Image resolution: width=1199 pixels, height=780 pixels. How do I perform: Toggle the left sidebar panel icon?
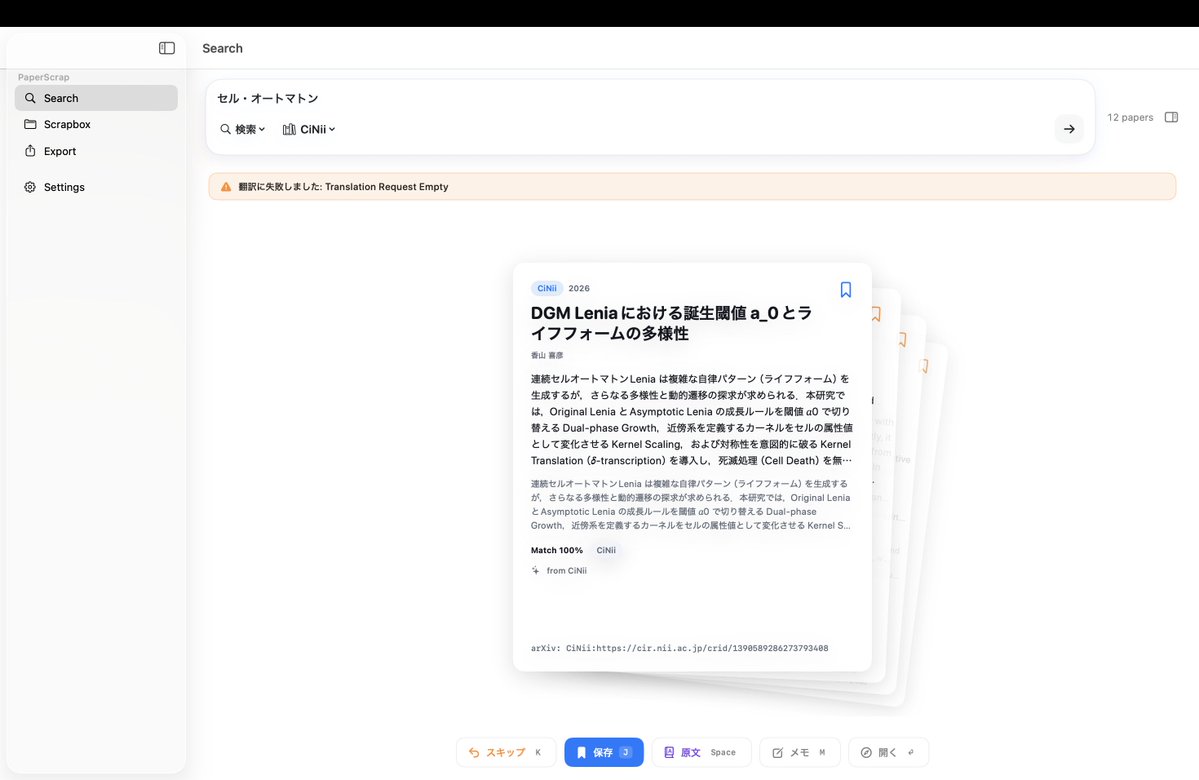tap(167, 48)
